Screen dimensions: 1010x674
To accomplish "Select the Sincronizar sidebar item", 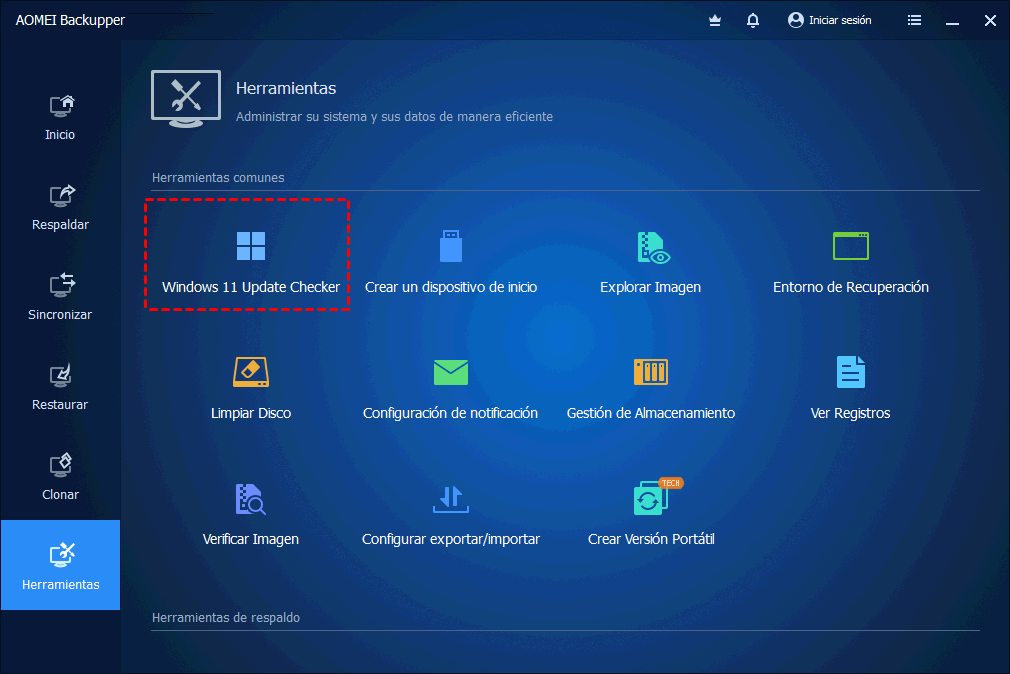I will [x=60, y=297].
